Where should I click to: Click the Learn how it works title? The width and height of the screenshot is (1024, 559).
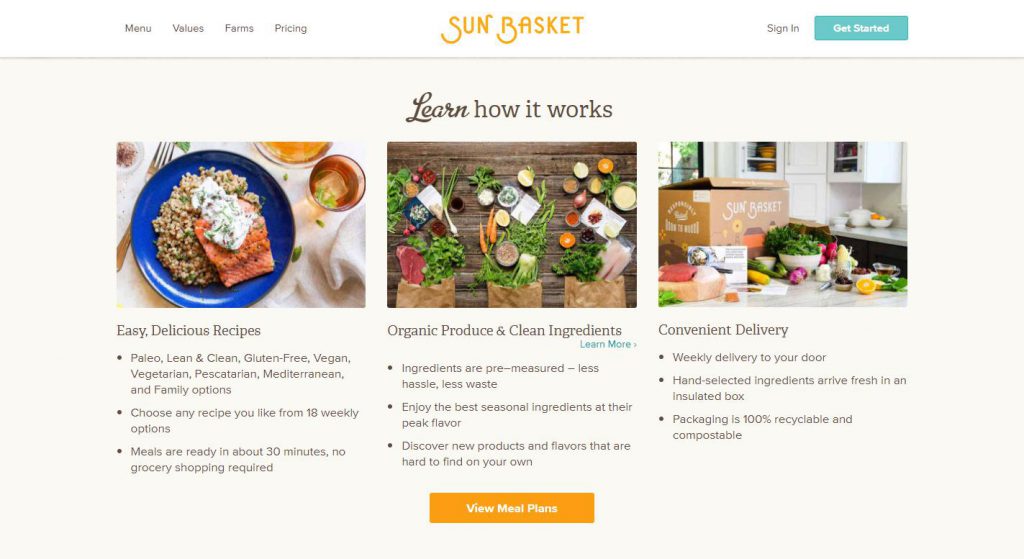(x=510, y=108)
